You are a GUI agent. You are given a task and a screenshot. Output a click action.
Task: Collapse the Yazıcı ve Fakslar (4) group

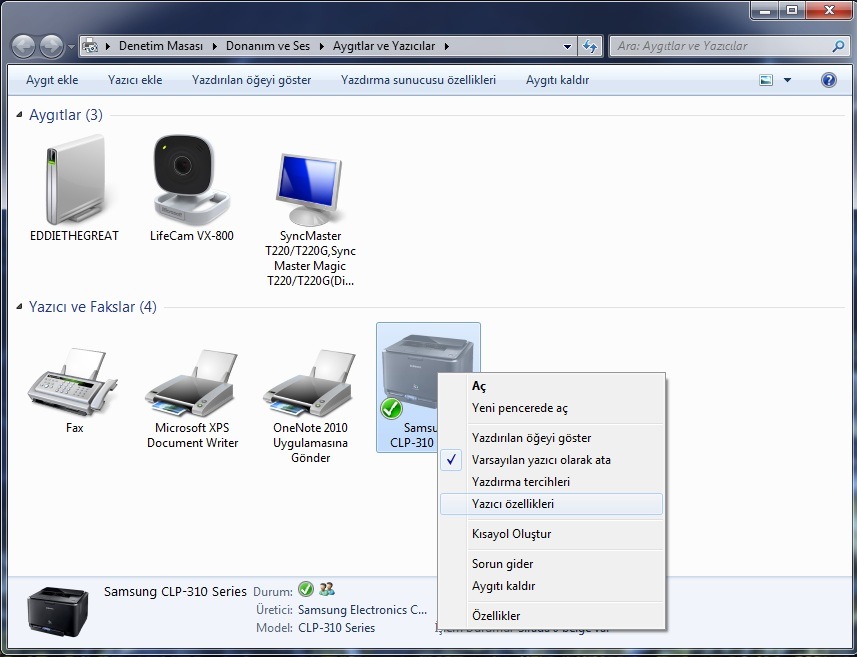[x=21, y=308]
